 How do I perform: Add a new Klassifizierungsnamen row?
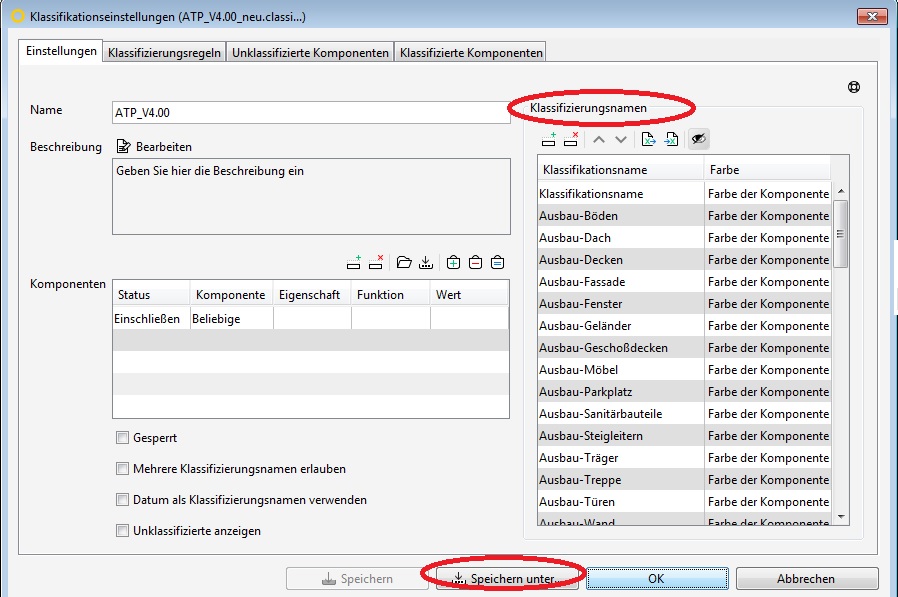[549, 140]
